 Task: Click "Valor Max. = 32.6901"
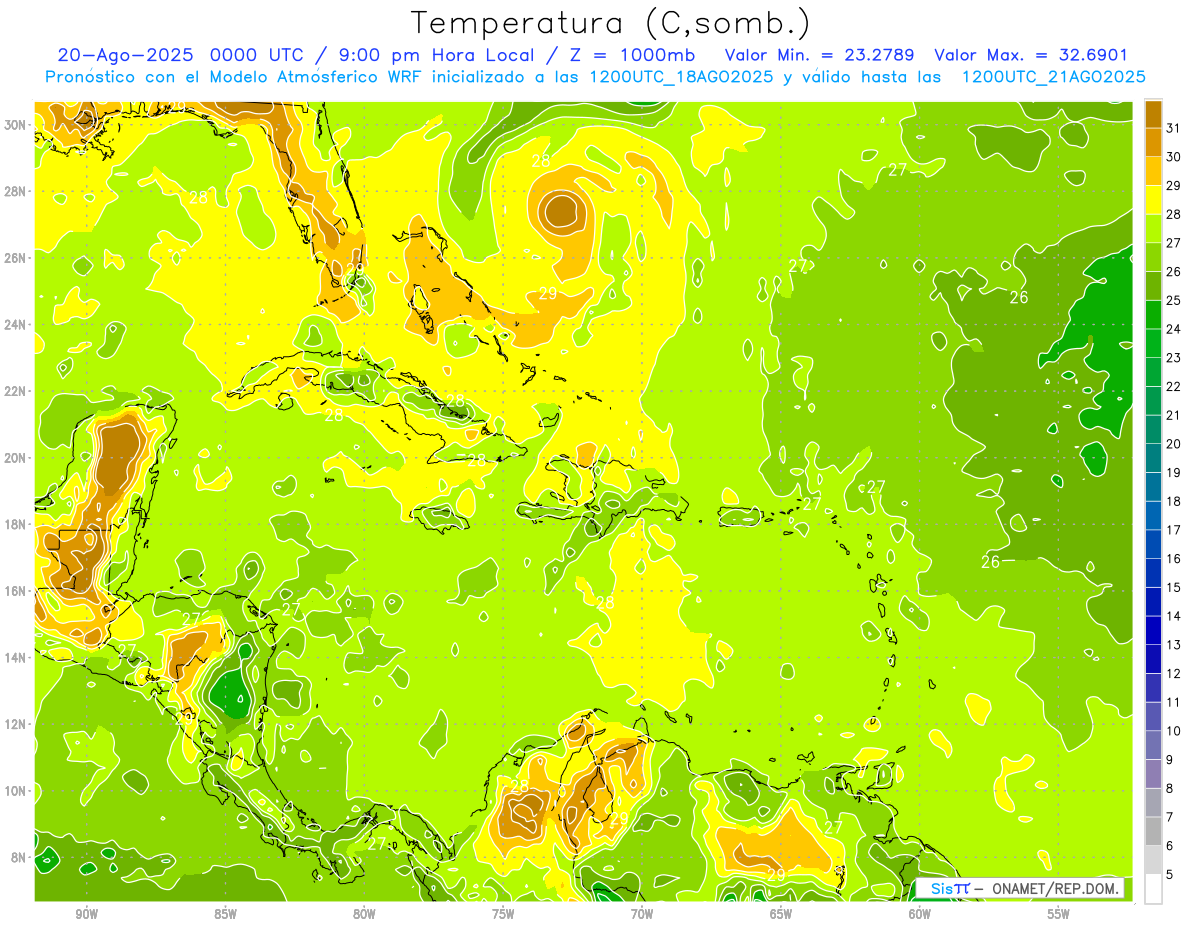coord(1031,55)
